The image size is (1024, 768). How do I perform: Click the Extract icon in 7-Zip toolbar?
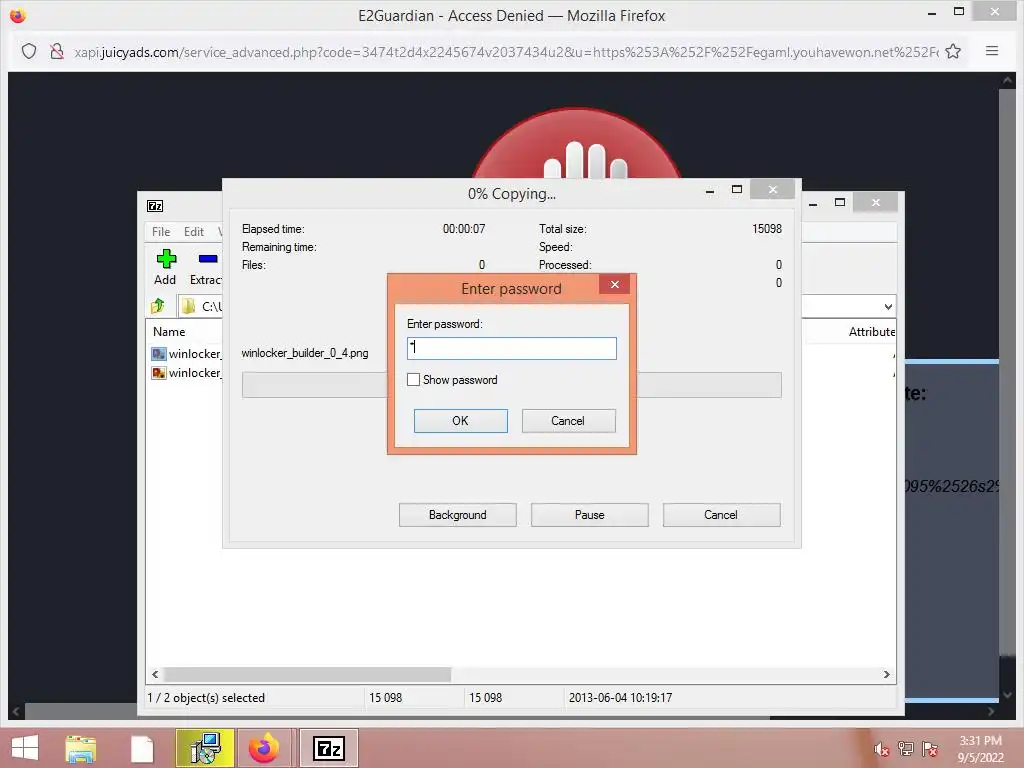point(208,259)
